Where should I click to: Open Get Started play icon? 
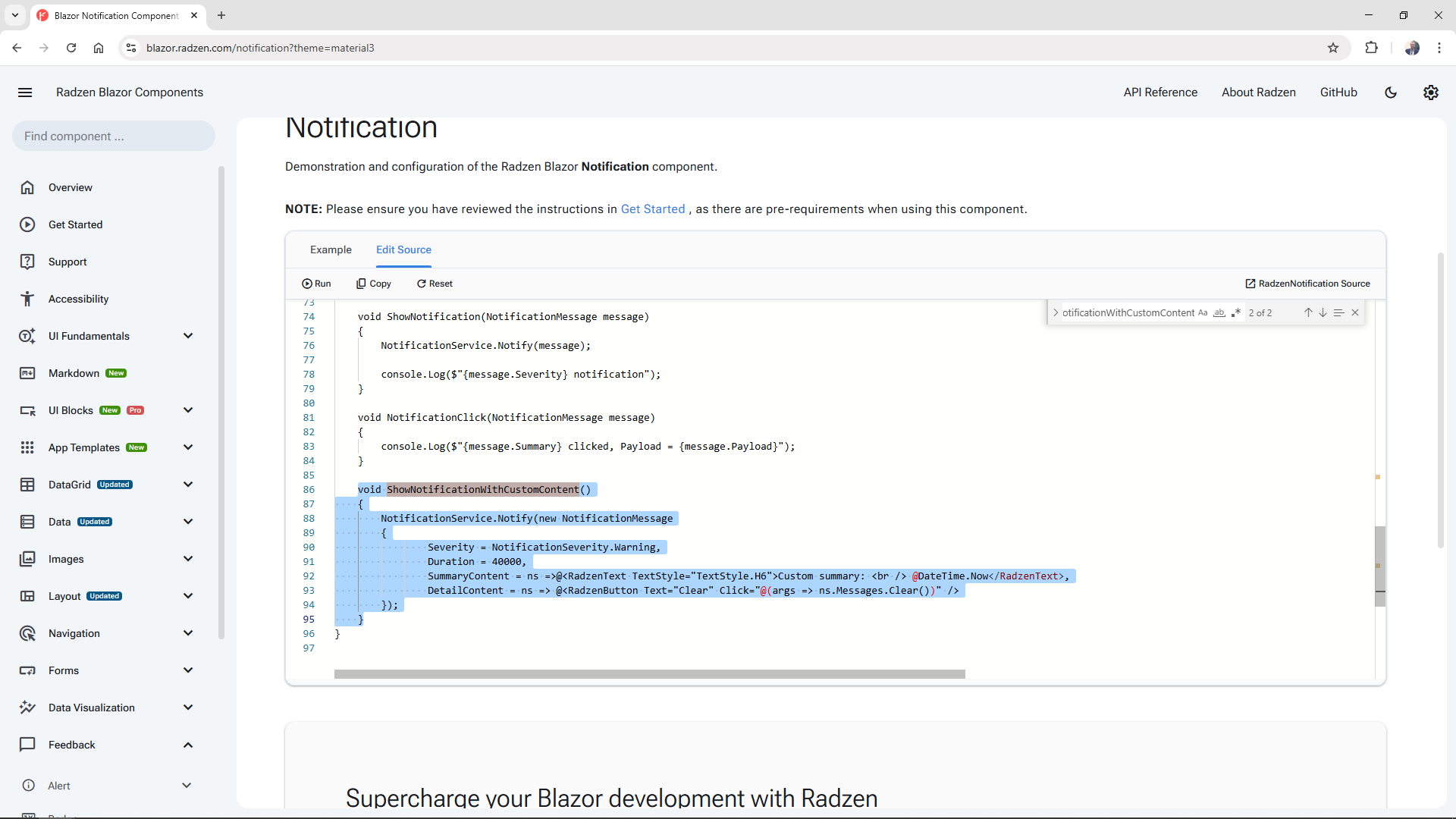27,224
